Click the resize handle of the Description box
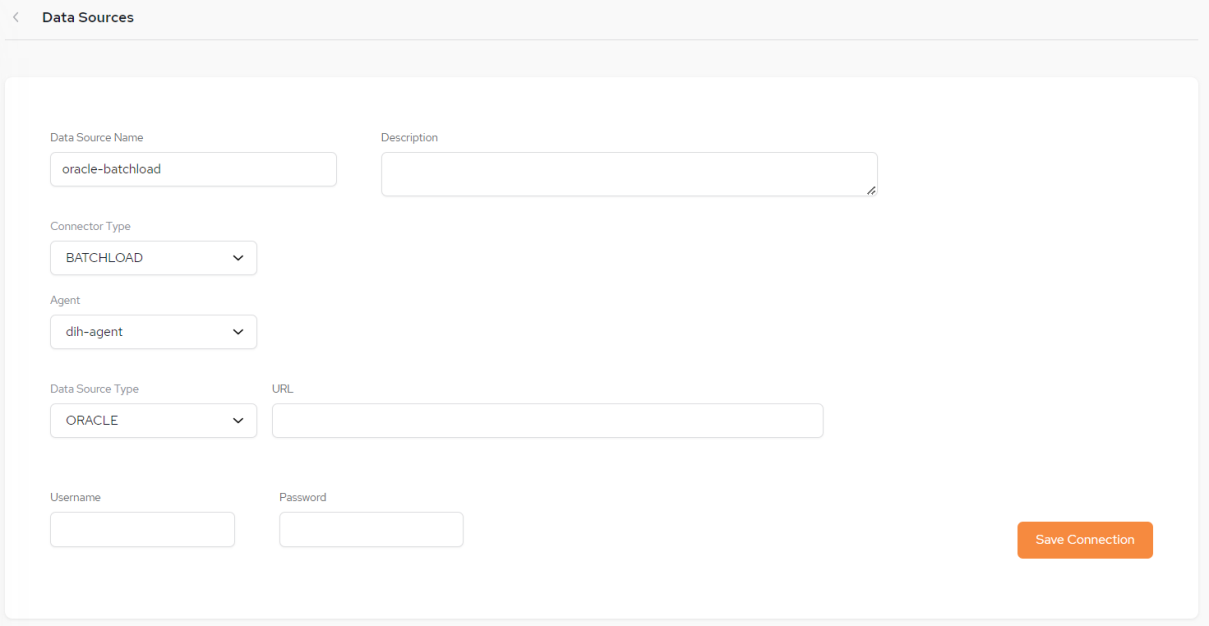This screenshot has width=1209, height=626. 871,190
